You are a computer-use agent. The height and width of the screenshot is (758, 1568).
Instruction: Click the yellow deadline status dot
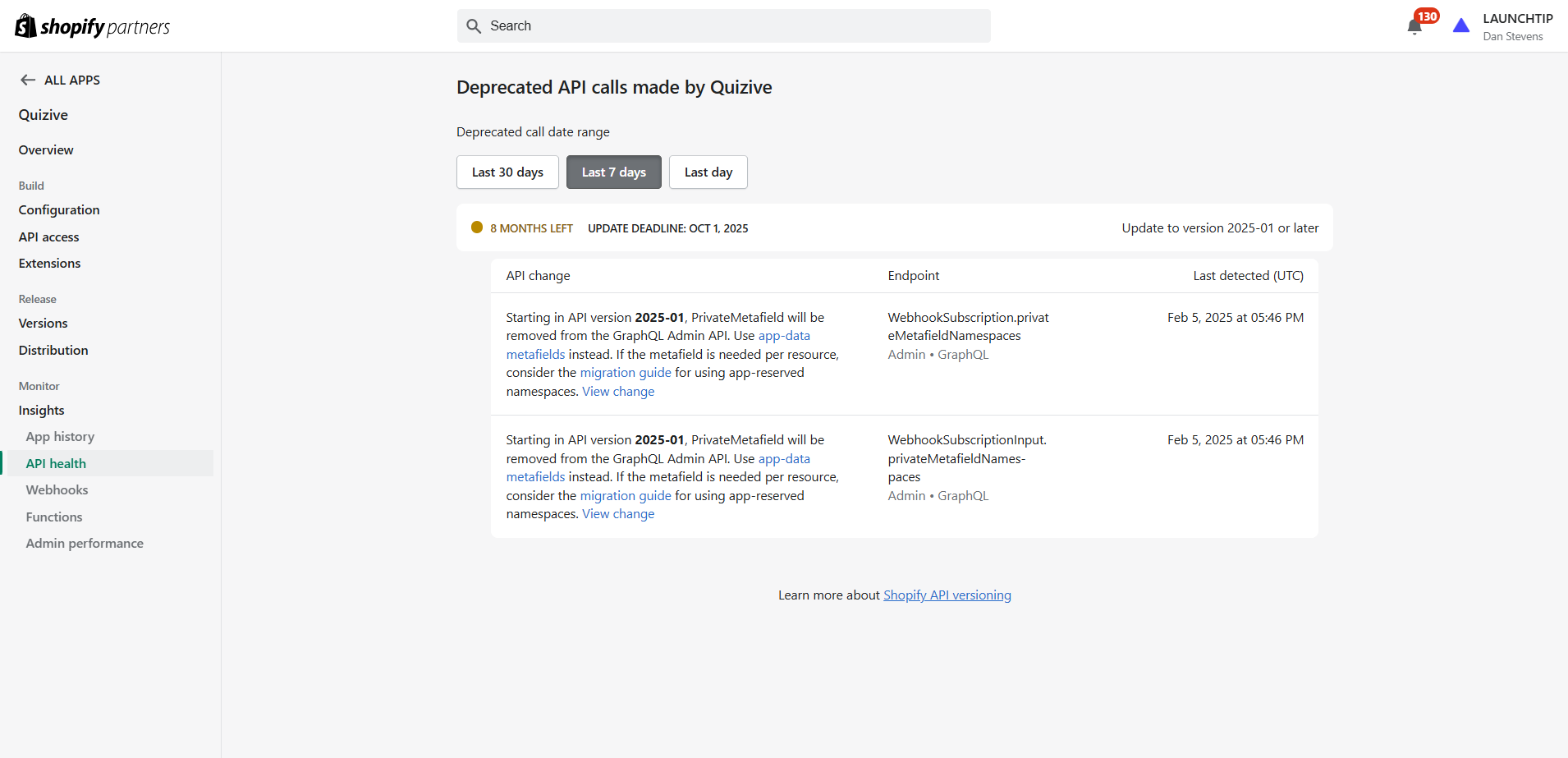pyautogui.click(x=477, y=227)
